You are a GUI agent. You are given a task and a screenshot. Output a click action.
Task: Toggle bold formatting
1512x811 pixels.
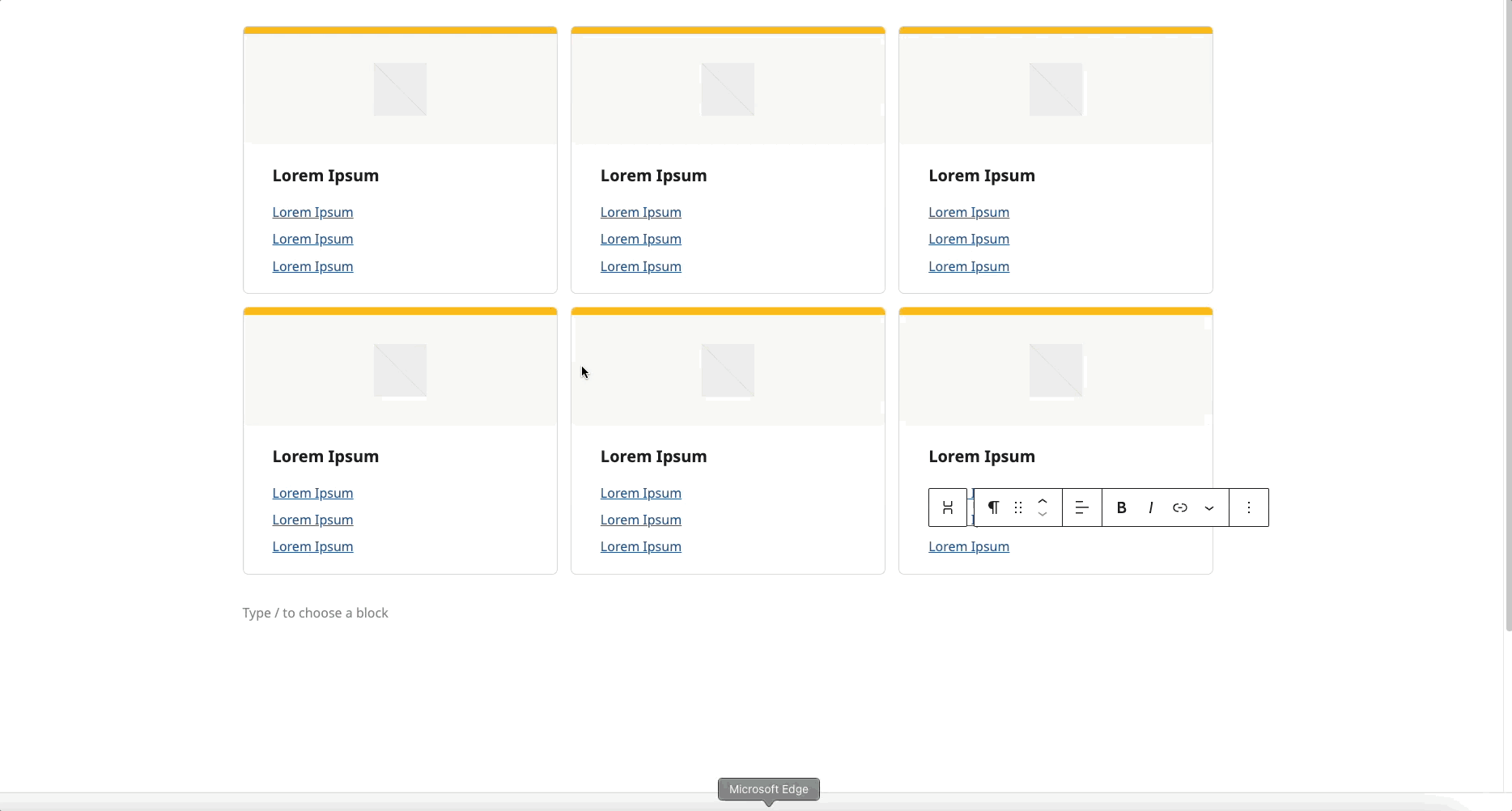(x=1121, y=507)
